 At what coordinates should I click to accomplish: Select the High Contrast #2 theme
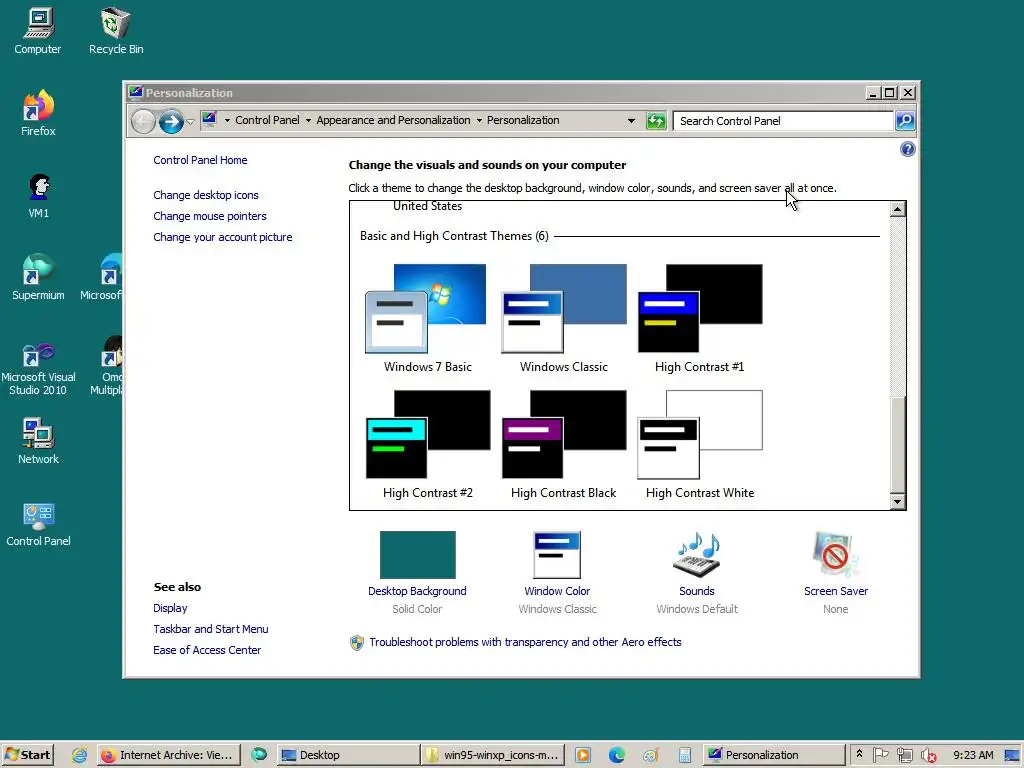pyautogui.click(x=427, y=444)
